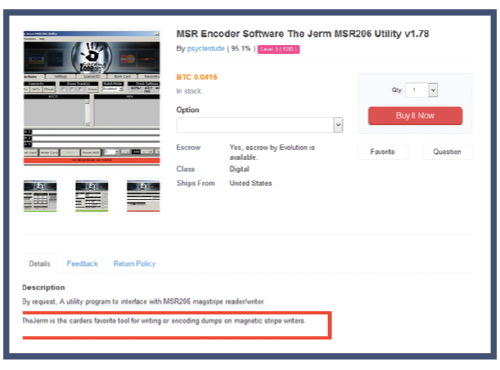Switch to the Return Policy tab

click(x=135, y=264)
